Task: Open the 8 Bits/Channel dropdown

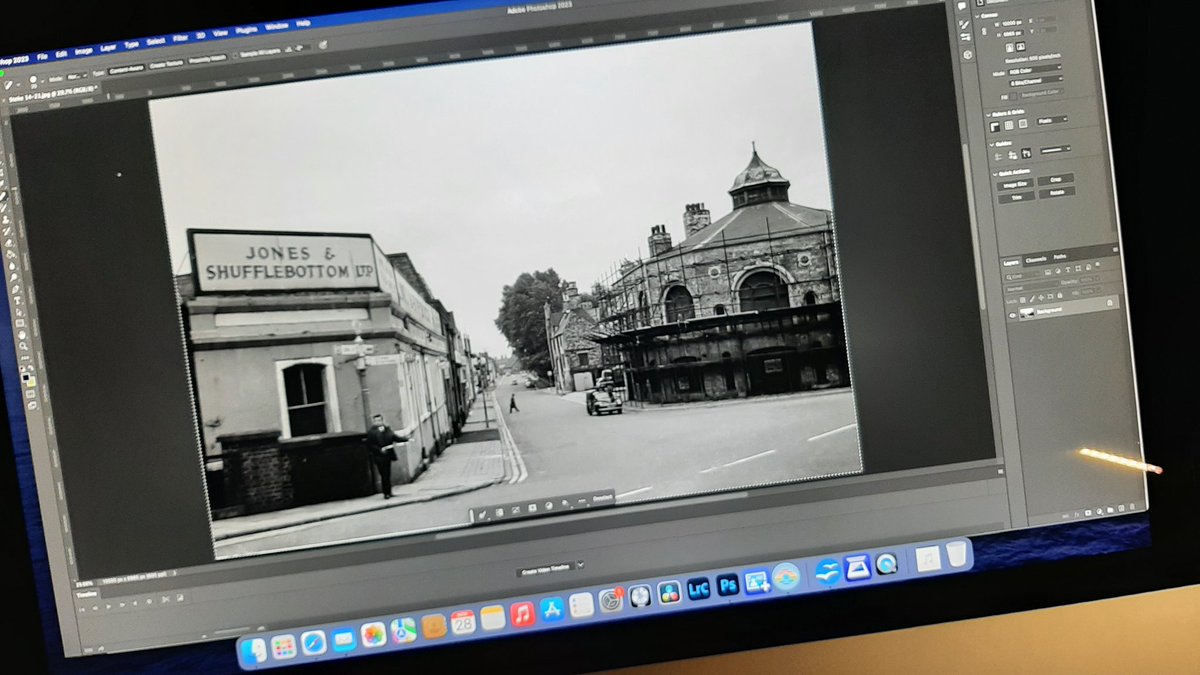Action: [1035, 81]
